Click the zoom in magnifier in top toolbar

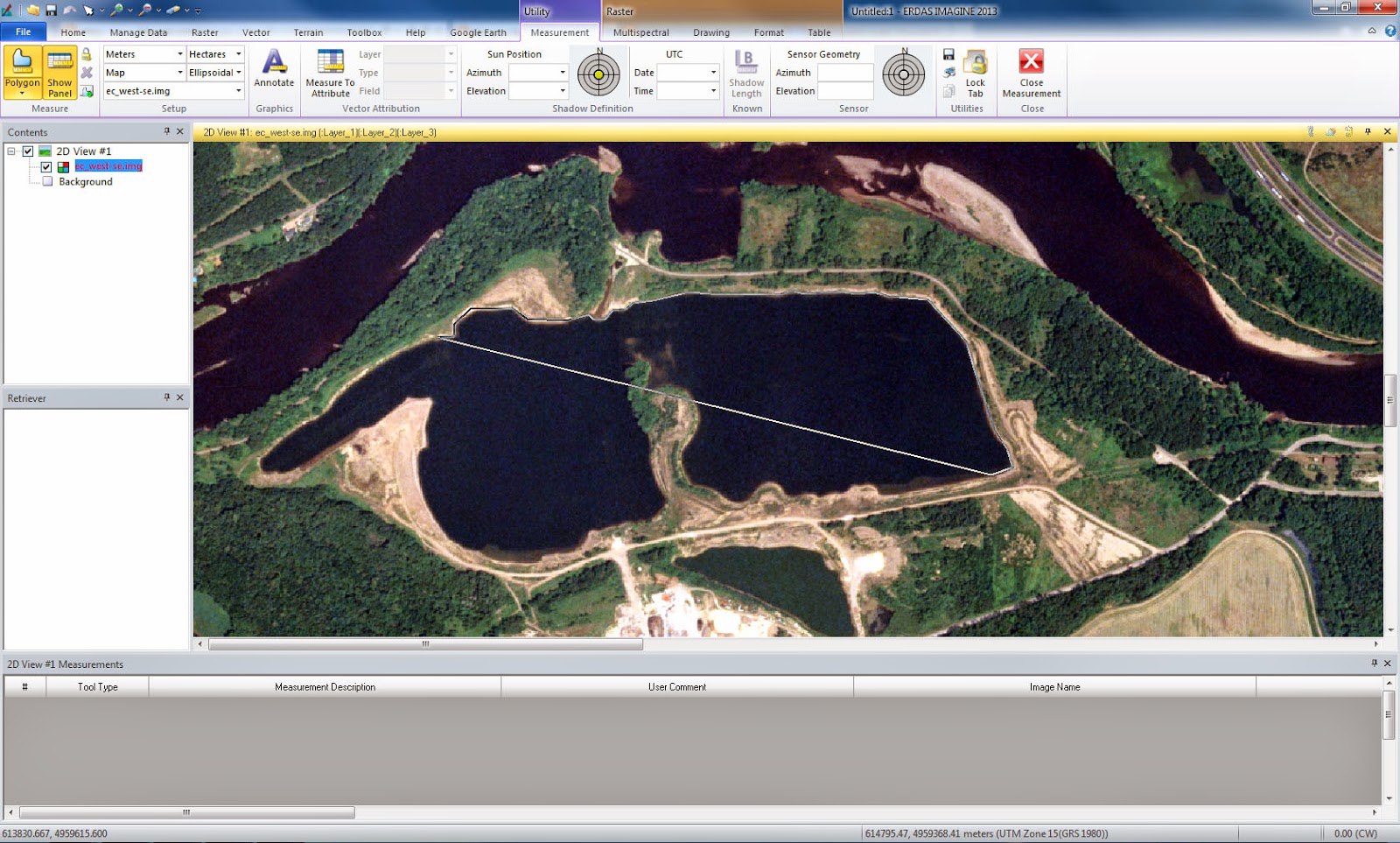pyautogui.click(x=116, y=11)
